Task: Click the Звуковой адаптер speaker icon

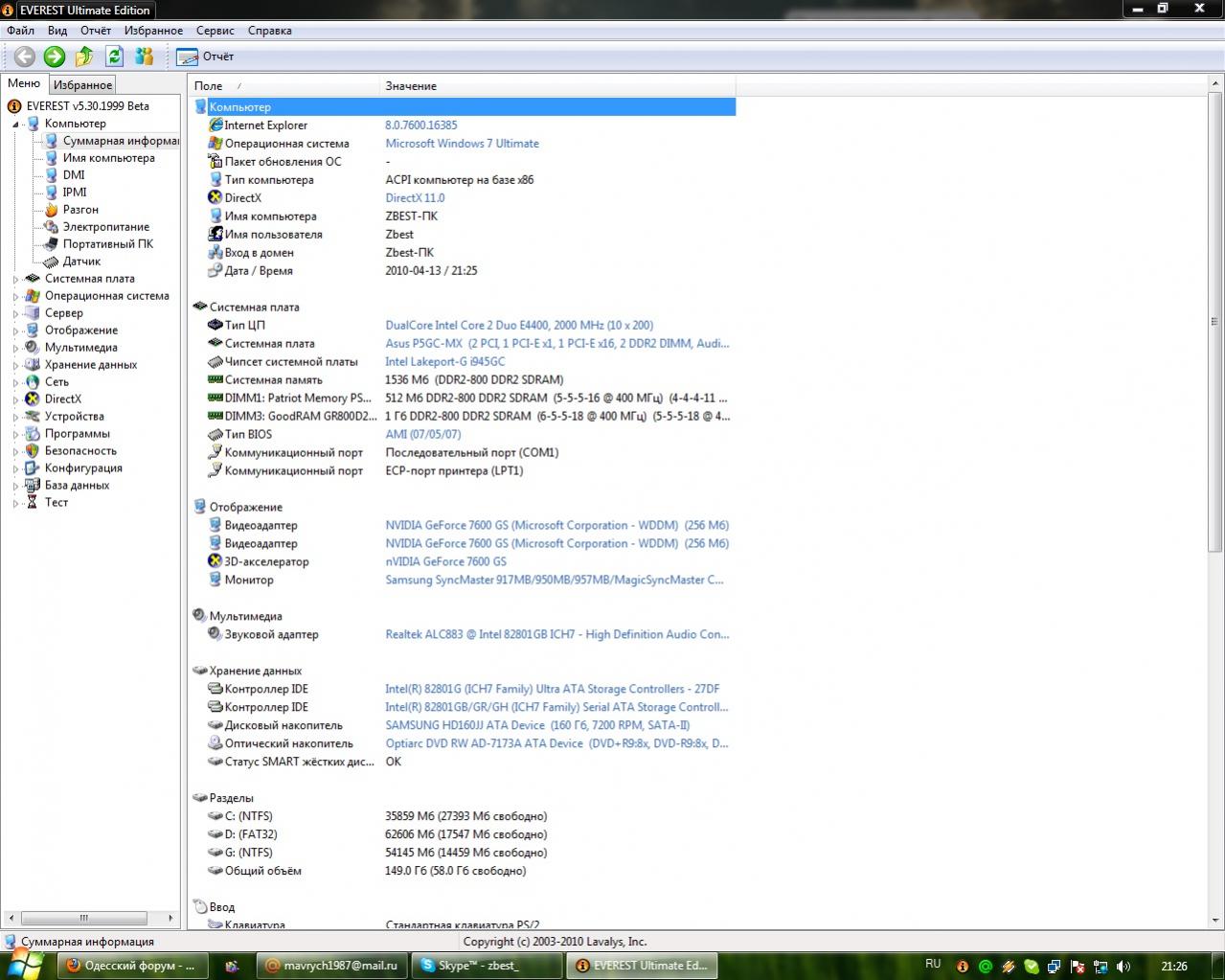Action: (x=216, y=635)
